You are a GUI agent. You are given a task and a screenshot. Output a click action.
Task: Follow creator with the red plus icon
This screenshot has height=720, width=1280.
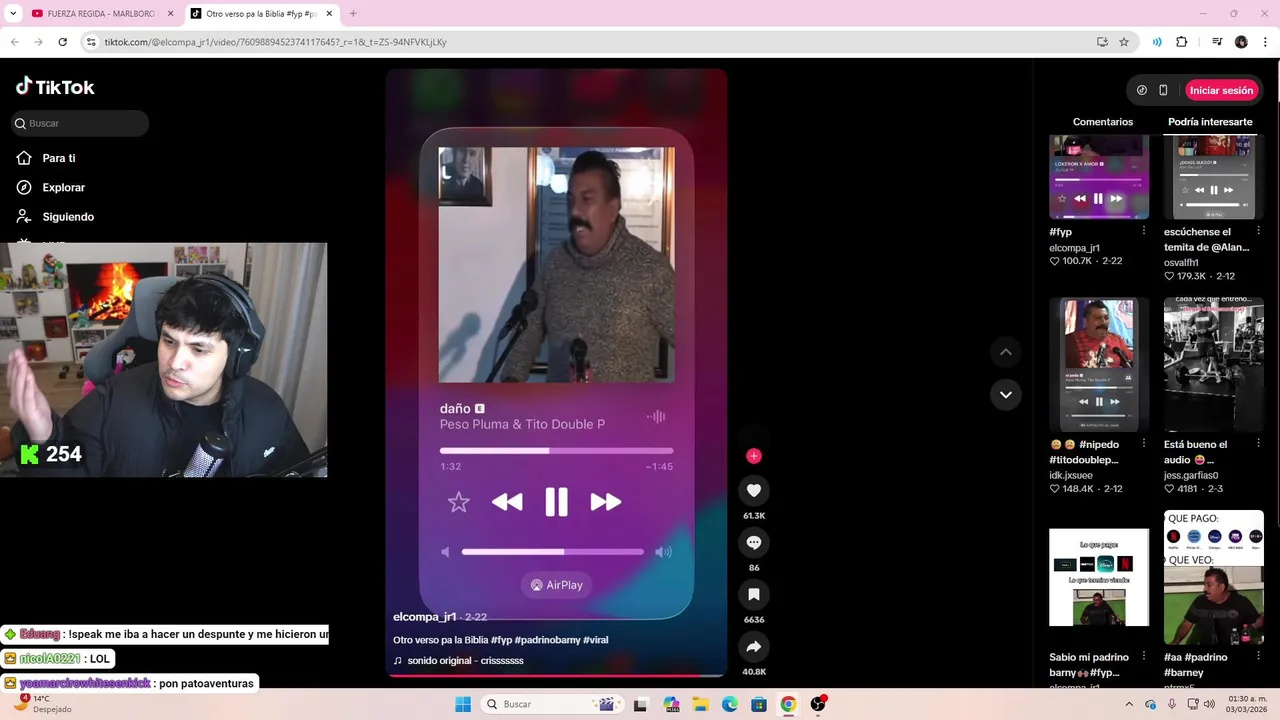[754, 456]
